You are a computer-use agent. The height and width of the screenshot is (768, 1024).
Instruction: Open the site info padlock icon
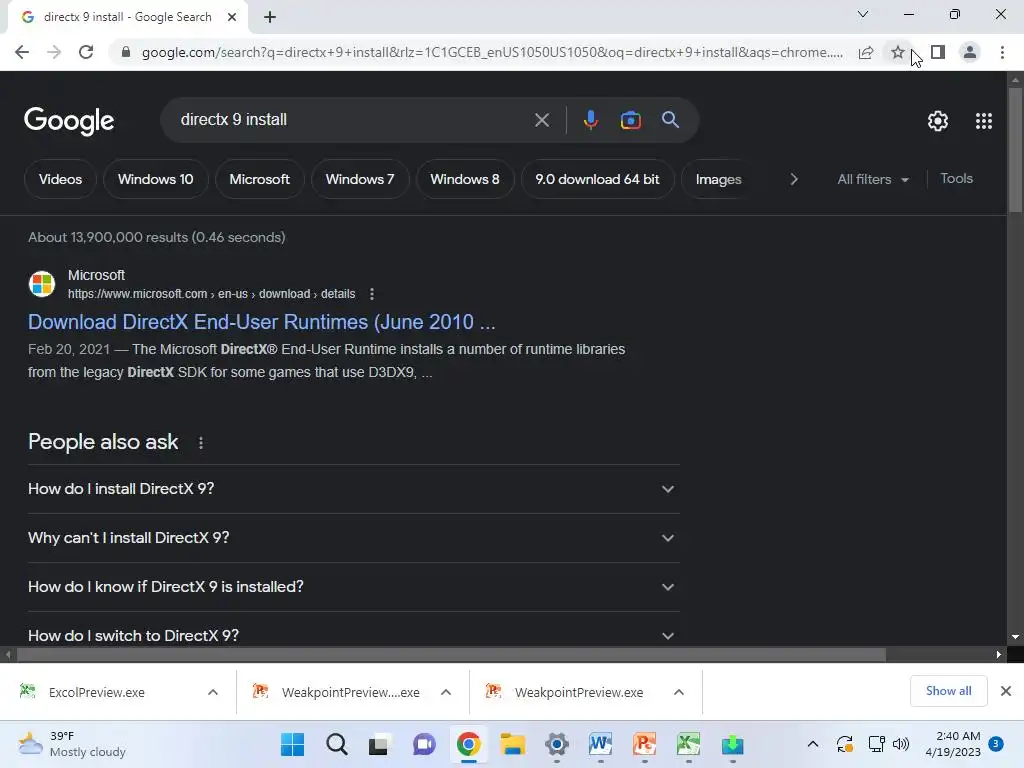pyautogui.click(x=126, y=52)
